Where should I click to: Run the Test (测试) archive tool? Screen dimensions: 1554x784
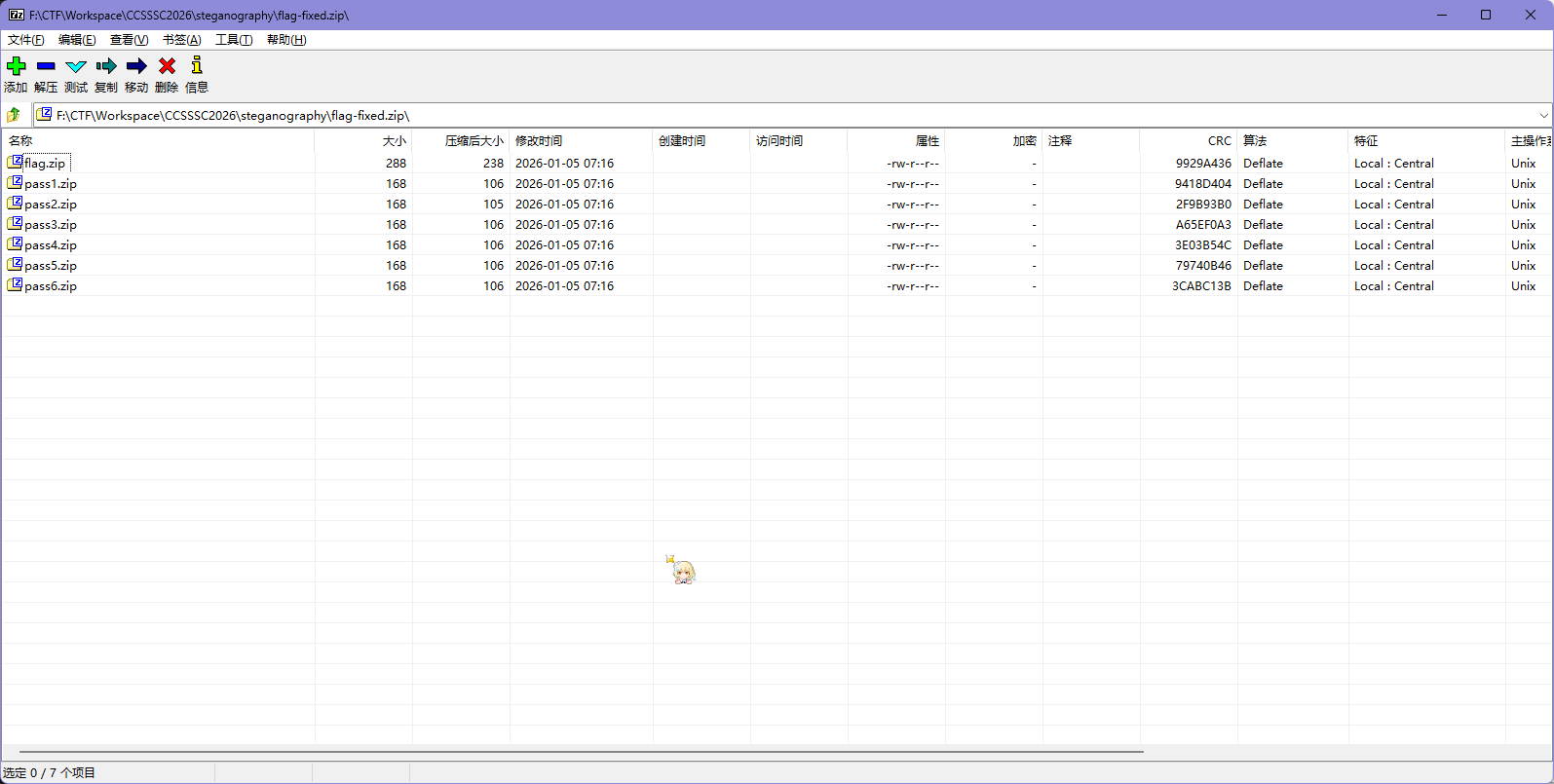(x=76, y=66)
